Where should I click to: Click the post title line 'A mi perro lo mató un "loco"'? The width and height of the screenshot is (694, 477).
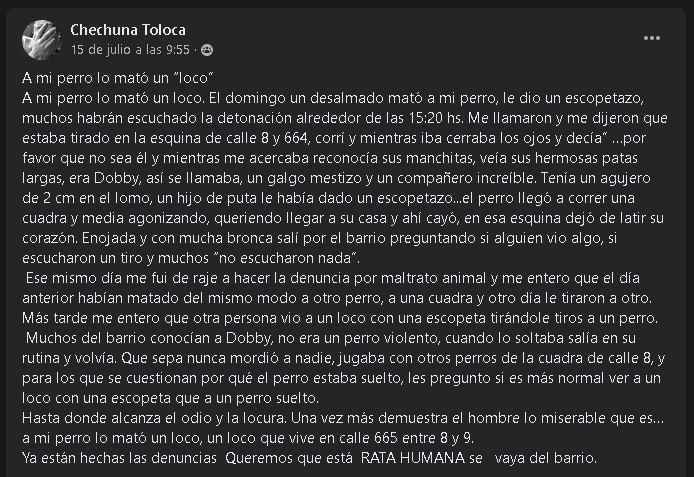point(119,77)
